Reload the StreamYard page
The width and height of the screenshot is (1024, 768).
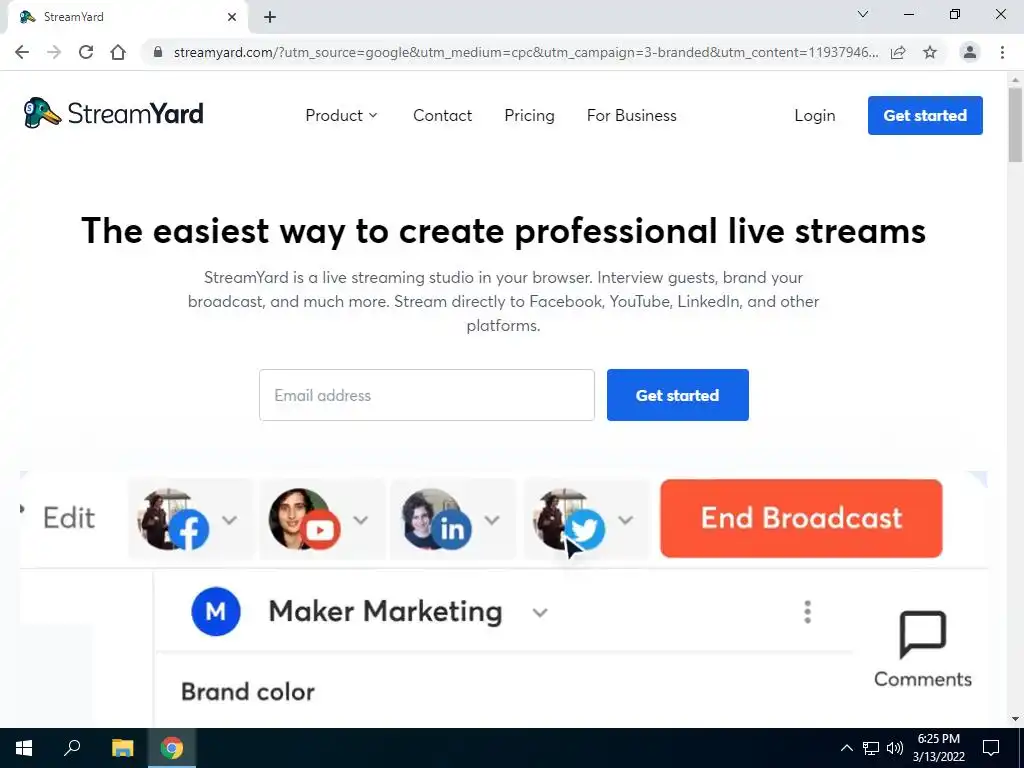tap(86, 52)
